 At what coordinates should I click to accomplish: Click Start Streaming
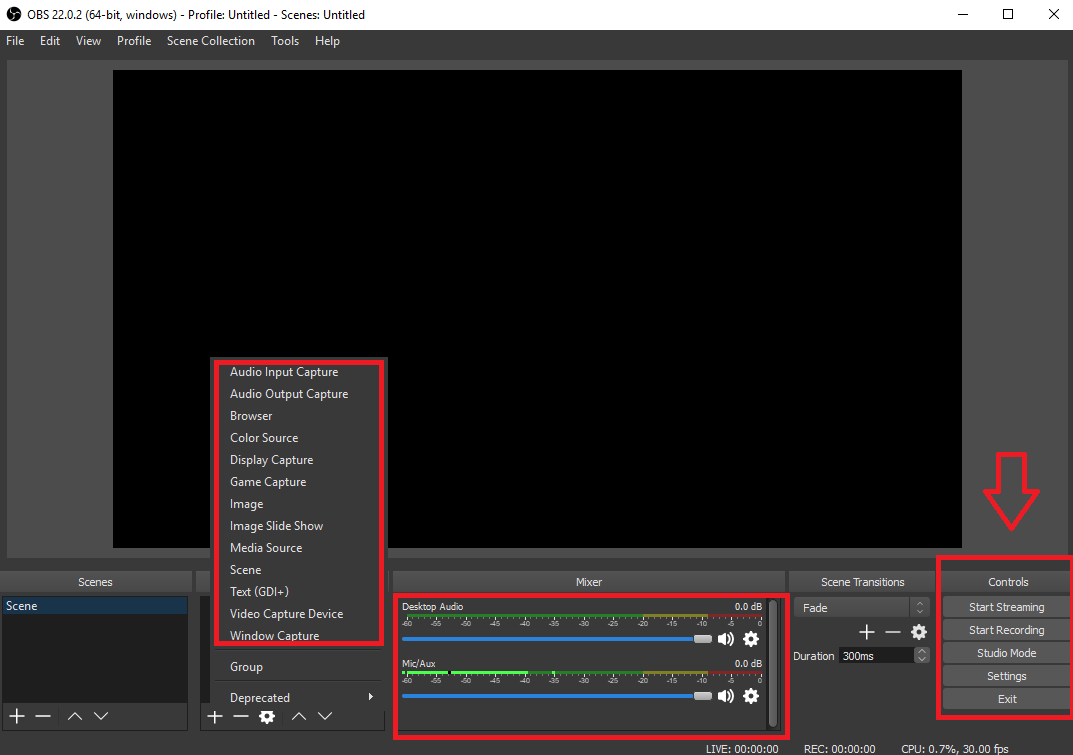(x=1005, y=606)
